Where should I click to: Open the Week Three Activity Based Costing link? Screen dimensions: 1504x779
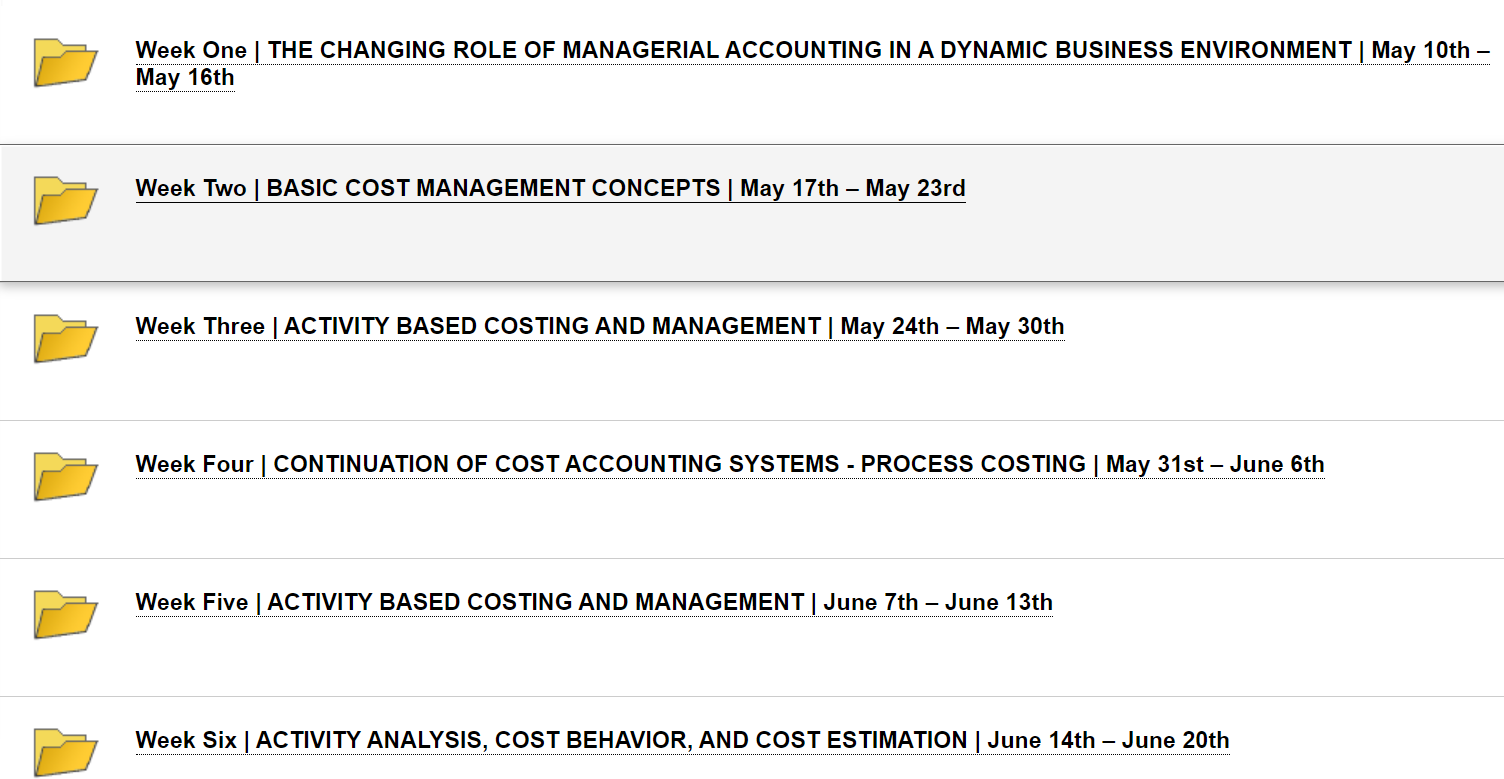coord(600,326)
